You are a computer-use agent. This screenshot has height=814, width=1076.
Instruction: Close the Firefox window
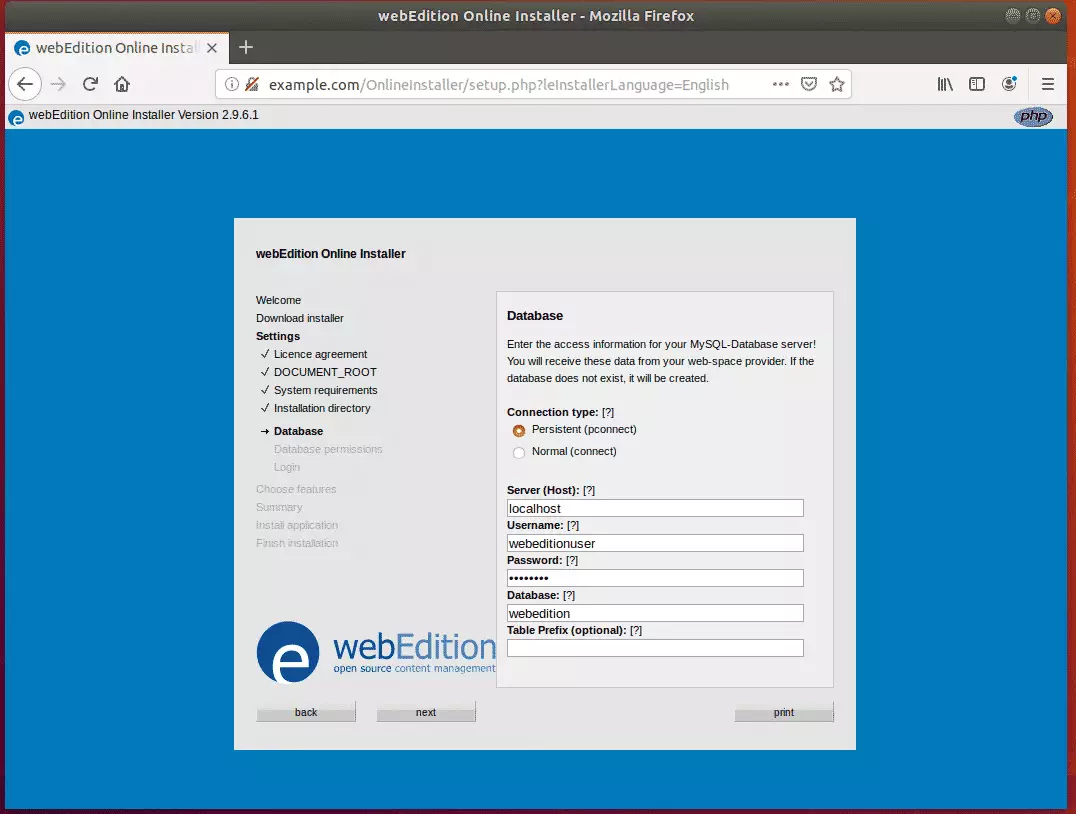pos(1053,16)
